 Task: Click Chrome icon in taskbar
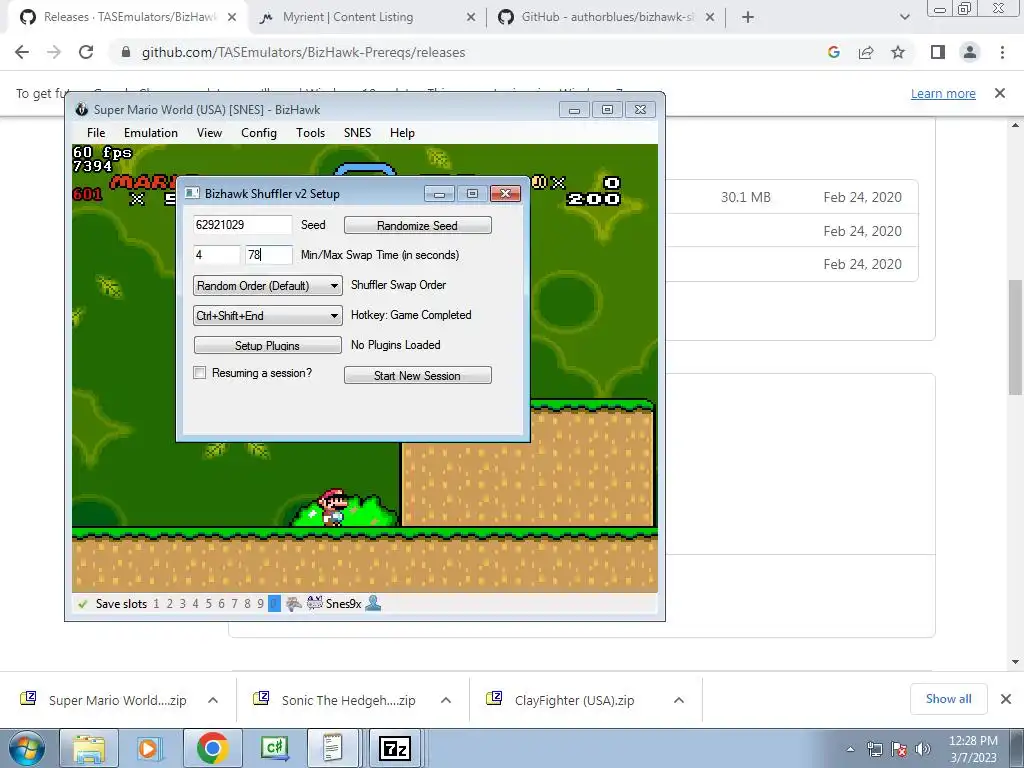(211, 748)
